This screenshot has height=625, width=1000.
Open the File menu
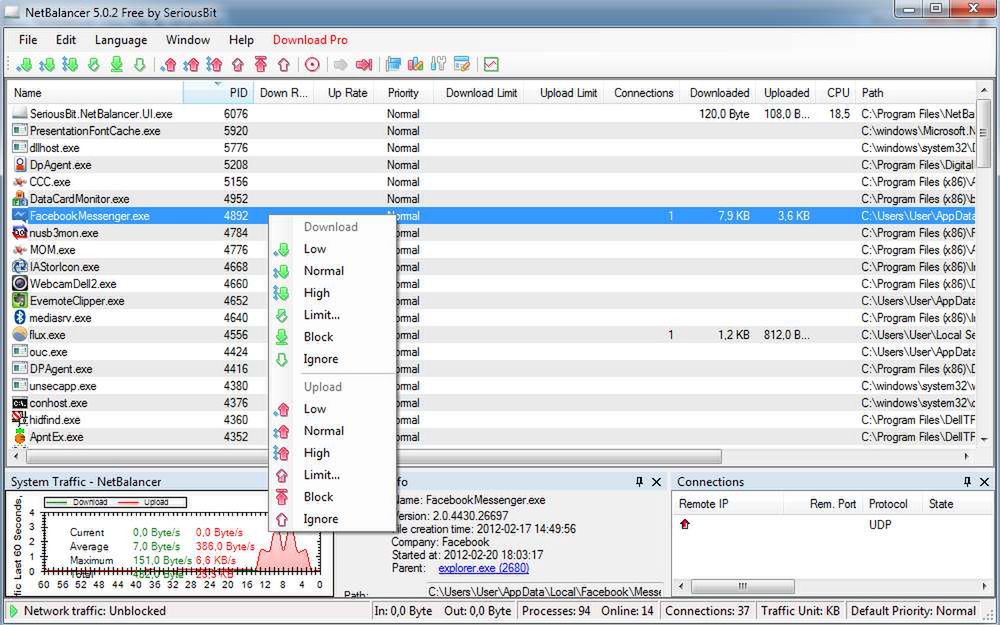click(x=28, y=40)
